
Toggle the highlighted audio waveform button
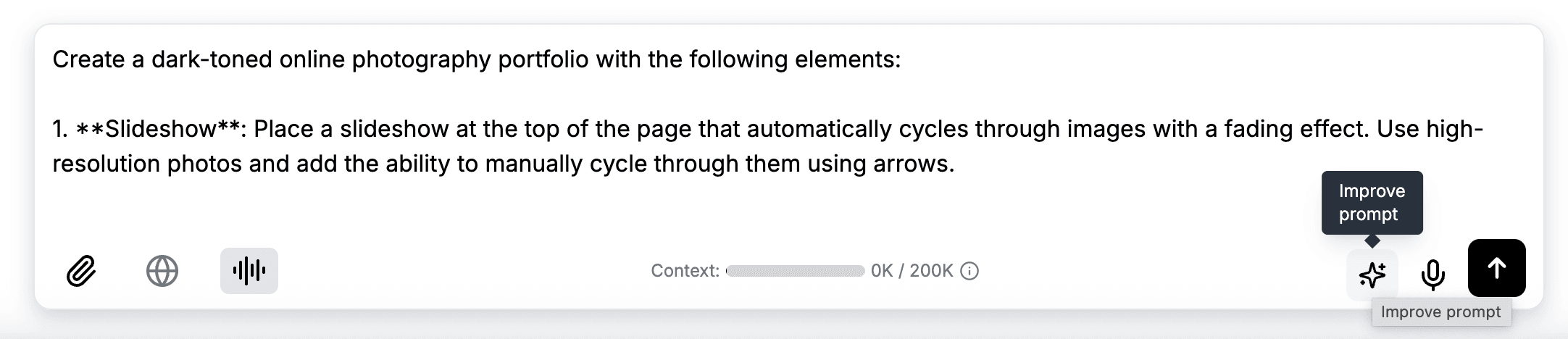(x=249, y=271)
